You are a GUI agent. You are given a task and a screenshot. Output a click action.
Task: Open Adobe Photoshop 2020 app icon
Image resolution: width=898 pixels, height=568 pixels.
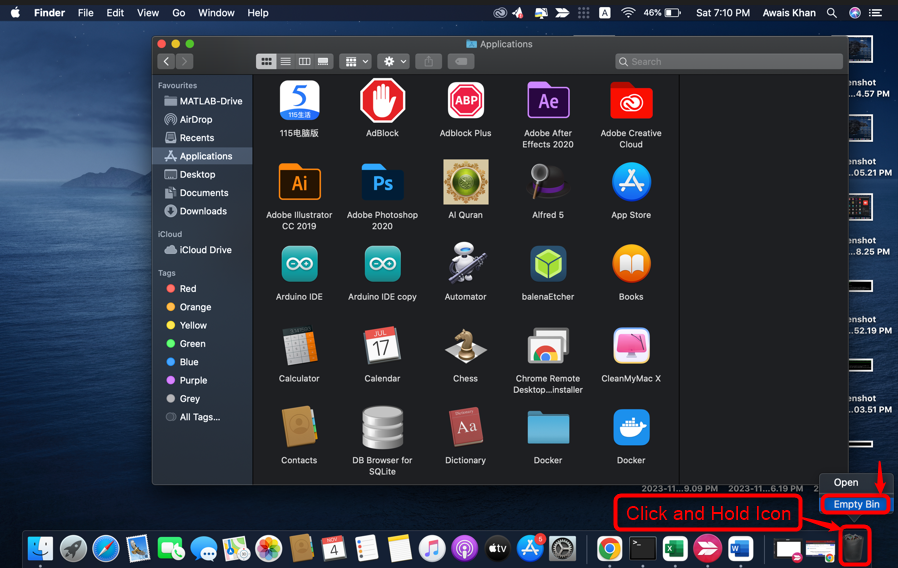[382, 184]
